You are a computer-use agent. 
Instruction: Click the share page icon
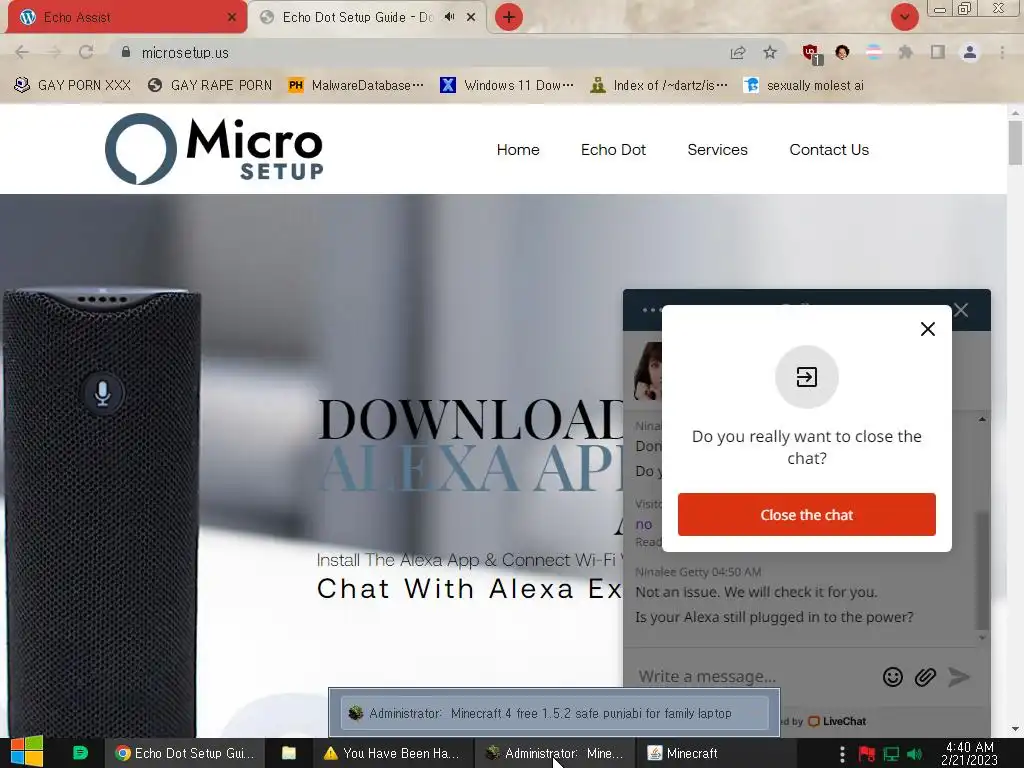click(738, 52)
